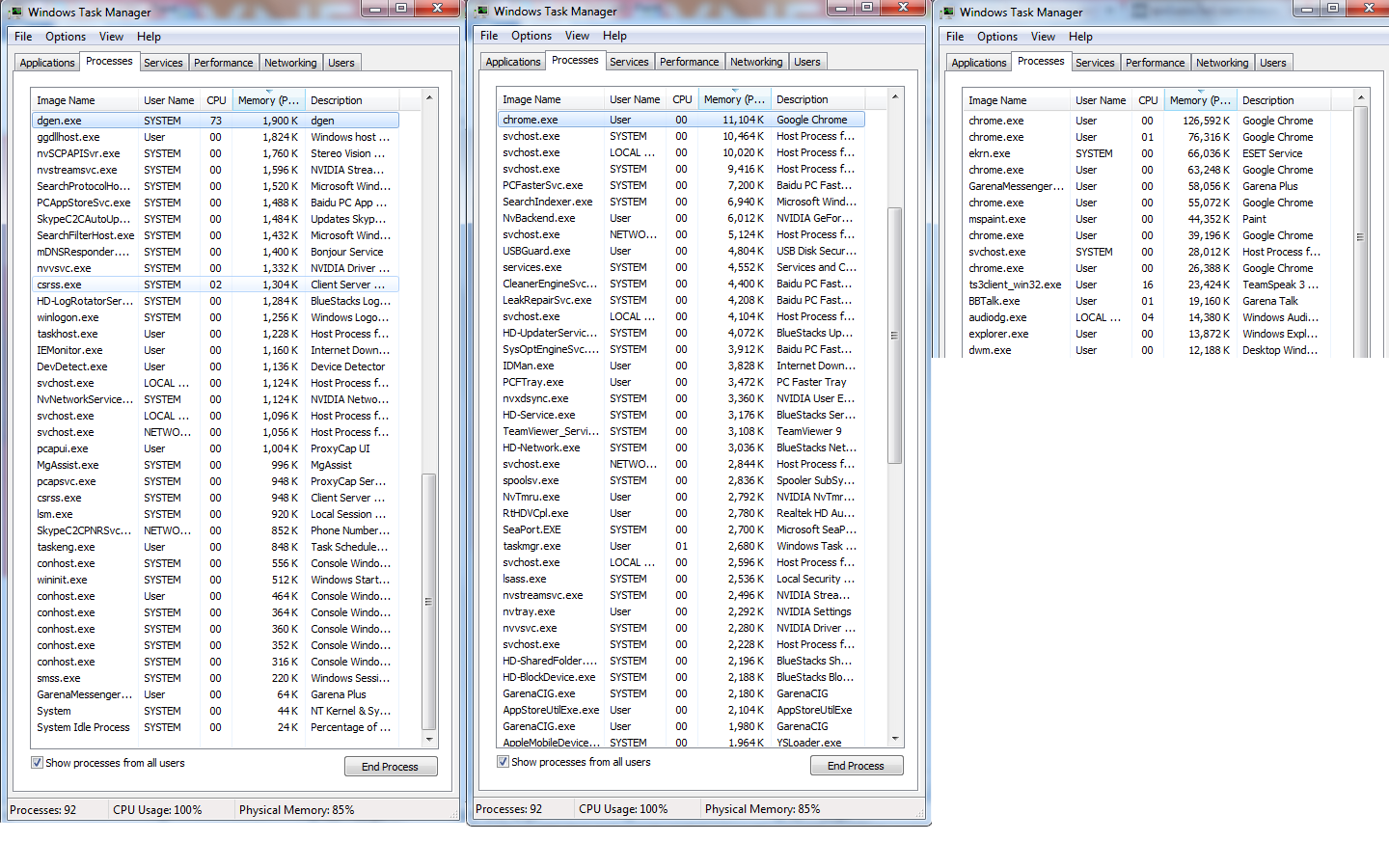Sort by Description column in right window
Image resolution: width=1389 pixels, height=868 pixels.
(1284, 100)
